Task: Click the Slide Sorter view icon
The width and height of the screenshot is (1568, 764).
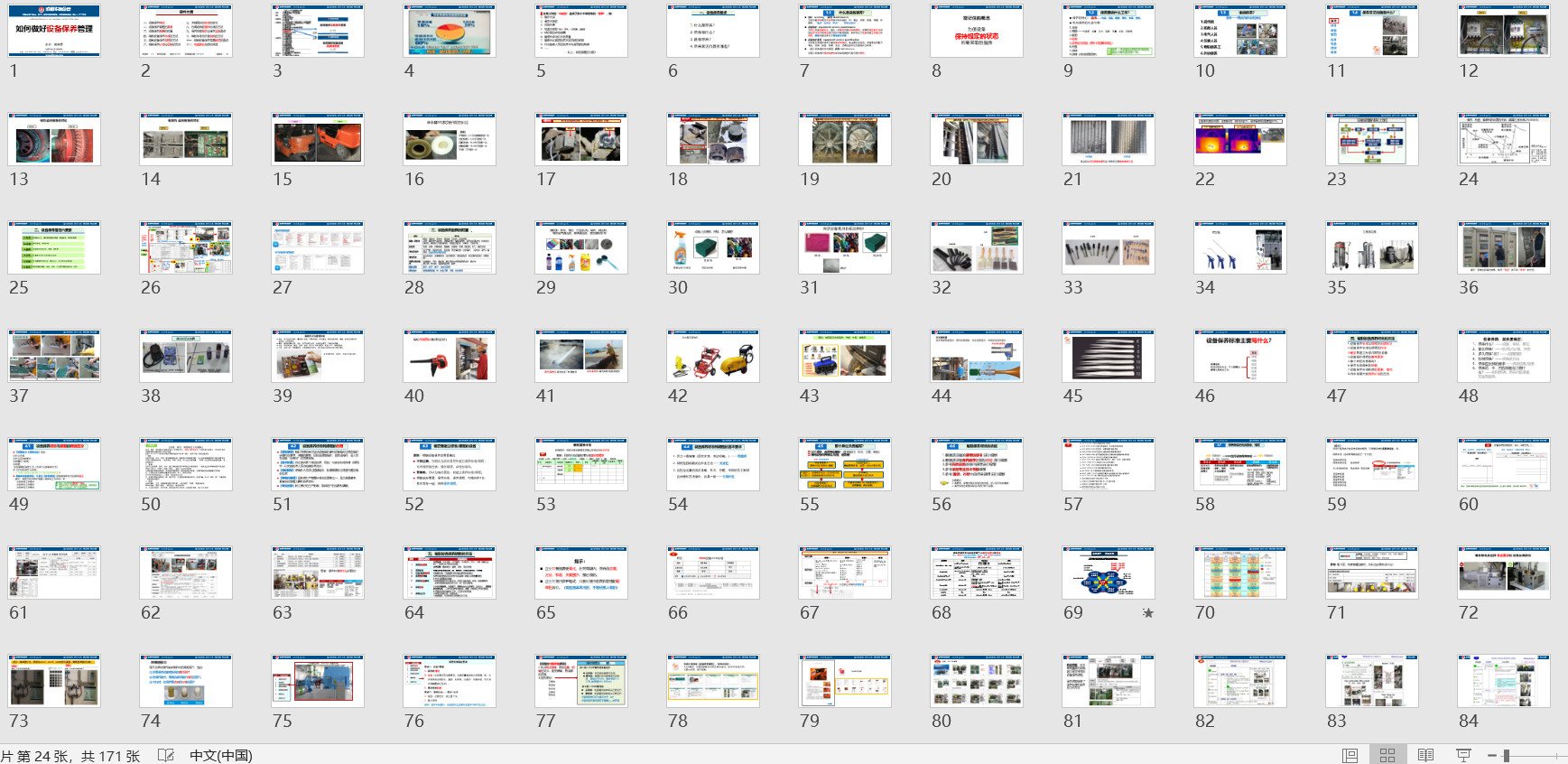Action: point(1387,755)
